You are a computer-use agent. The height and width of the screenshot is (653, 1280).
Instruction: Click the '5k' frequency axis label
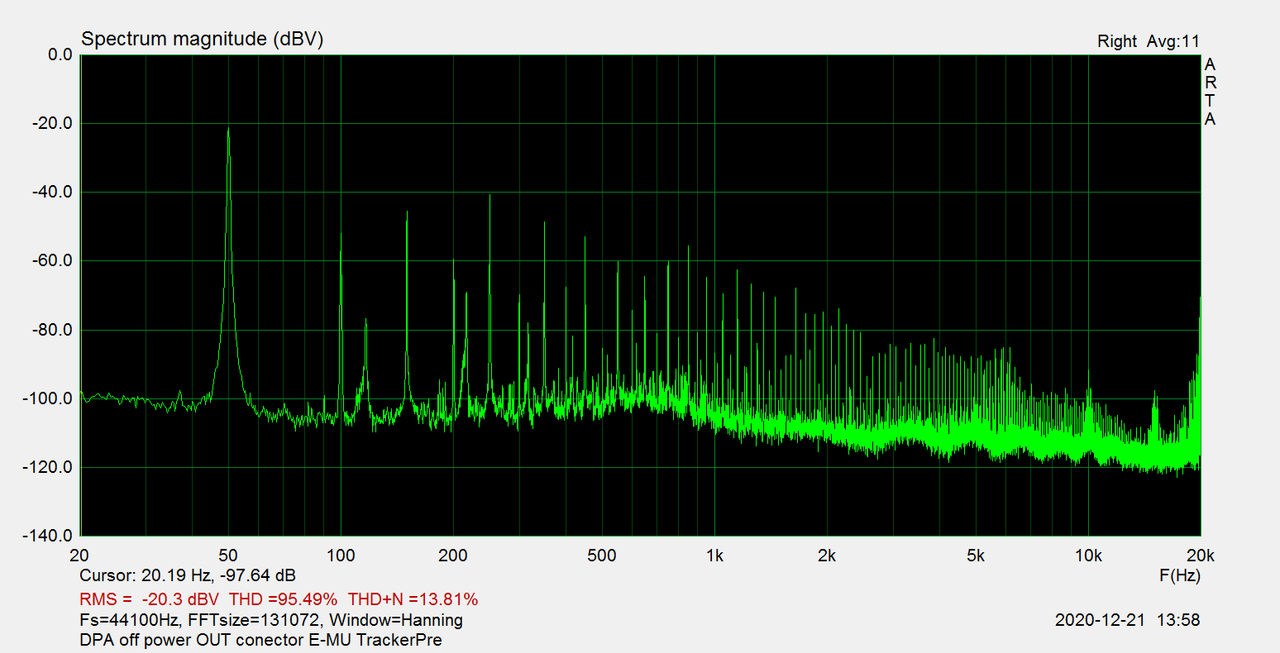pyautogui.click(x=975, y=555)
